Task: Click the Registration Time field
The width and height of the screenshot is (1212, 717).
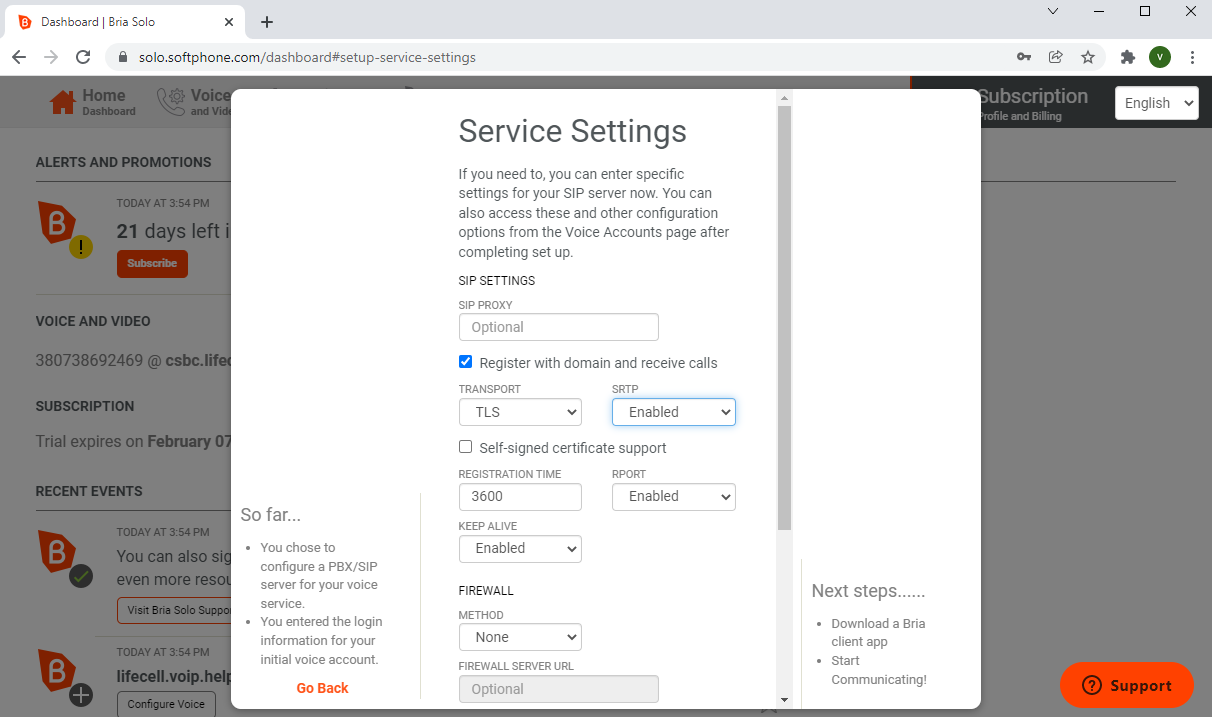Action: 520,496
